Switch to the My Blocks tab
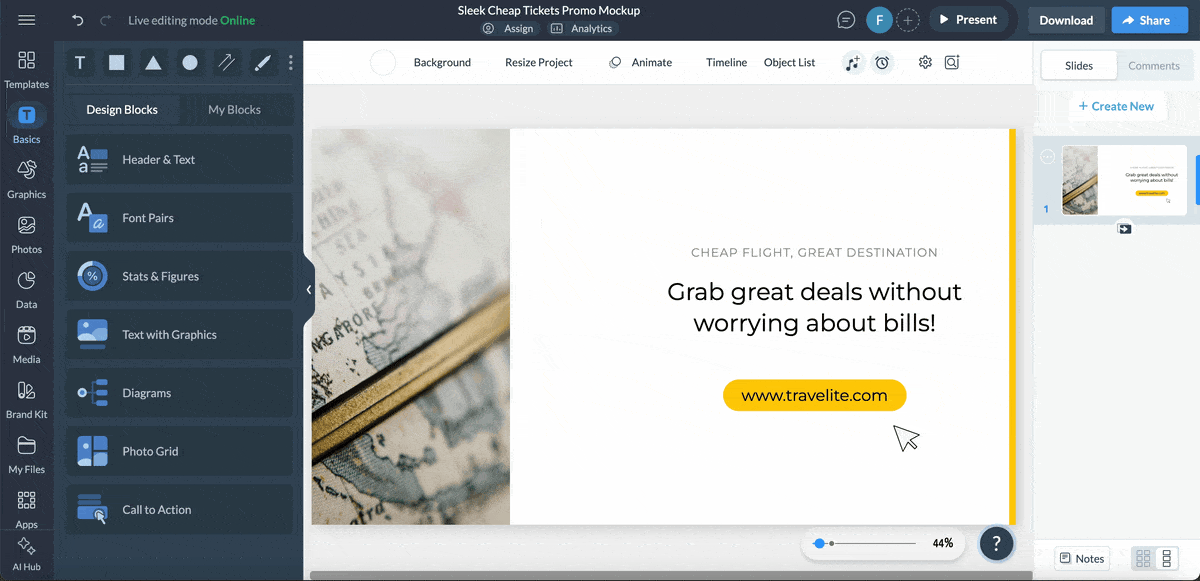The width and height of the screenshot is (1200, 581). coord(234,110)
